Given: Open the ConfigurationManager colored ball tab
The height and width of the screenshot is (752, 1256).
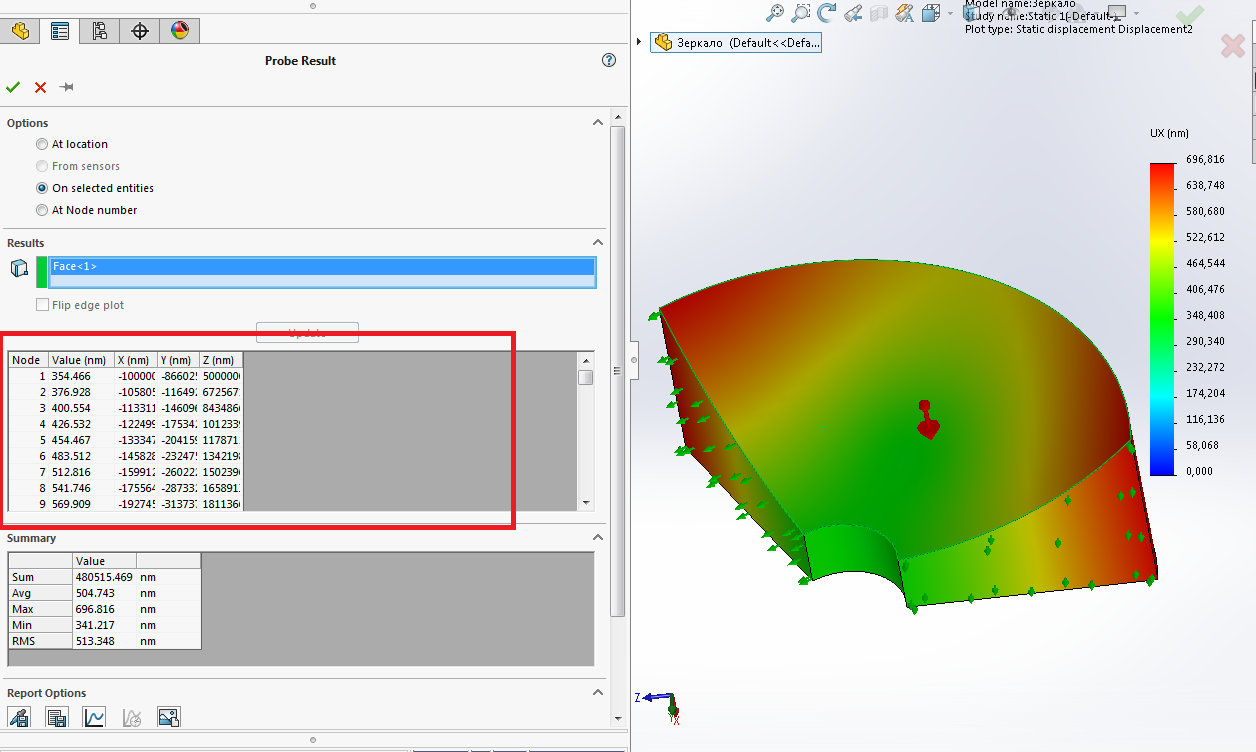Looking at the screenshot, I should tap(178, 31).
